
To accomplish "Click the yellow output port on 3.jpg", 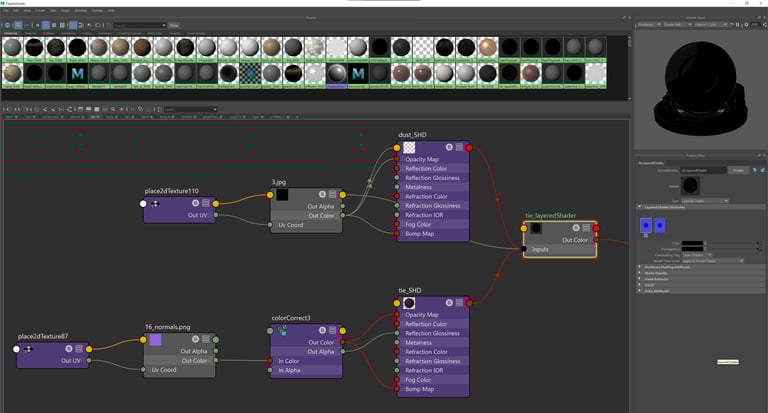I will tap(342, 195).
